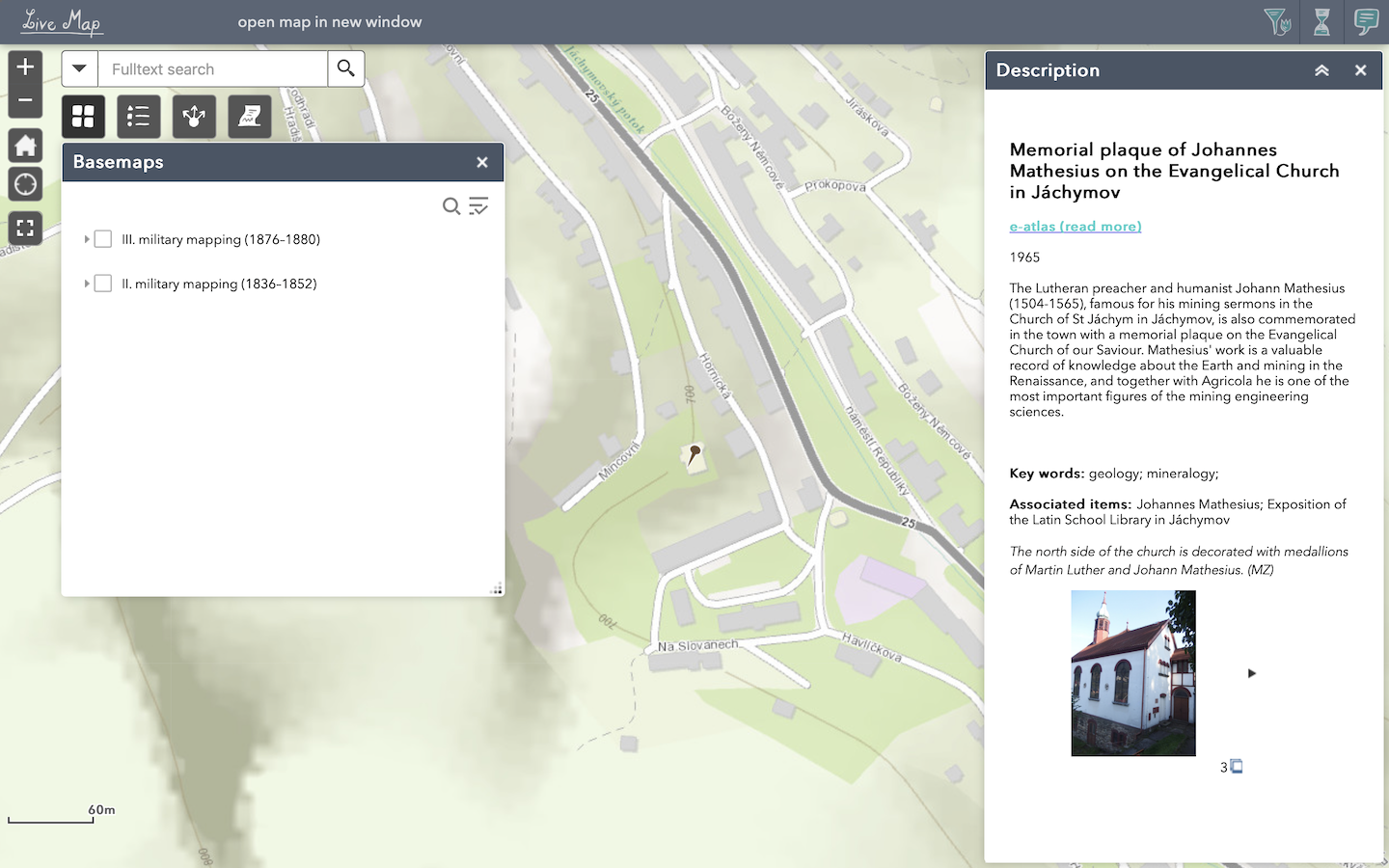Open the search source dropdown arrow
The height and width of the screenshot is (868, 1389).
pos(80,68)
